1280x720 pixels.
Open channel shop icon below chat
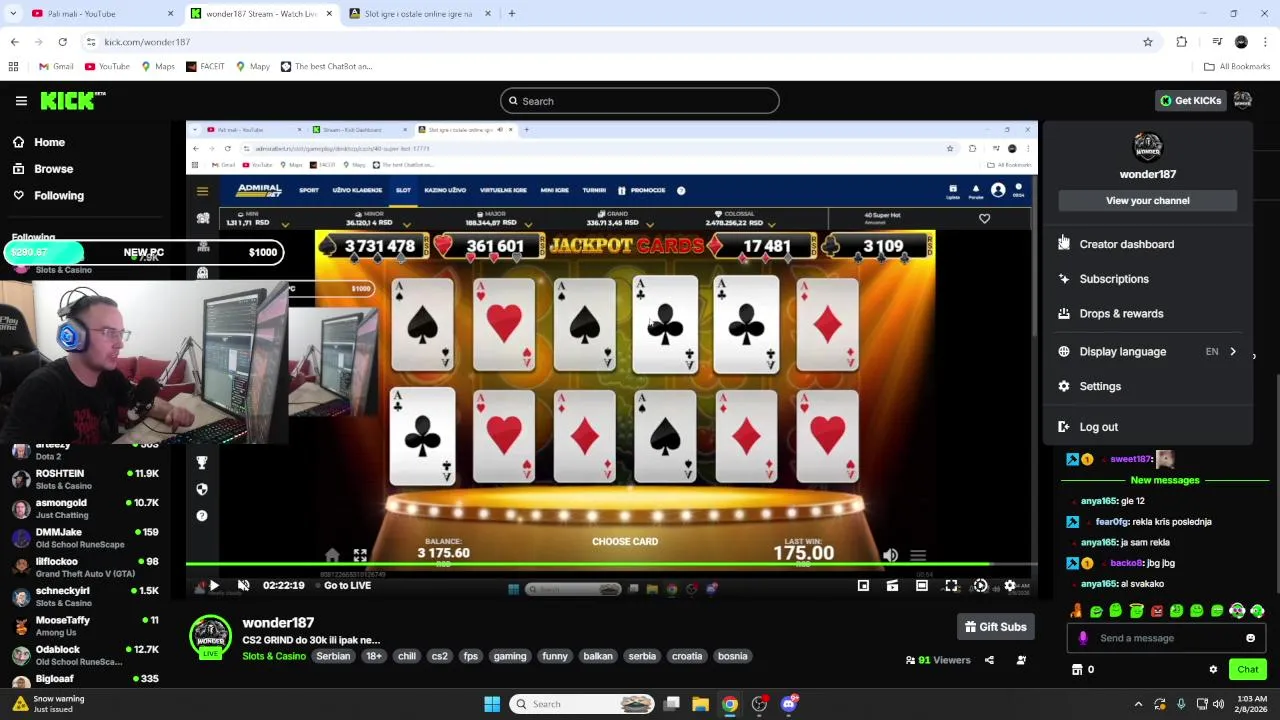point(1077,670)
